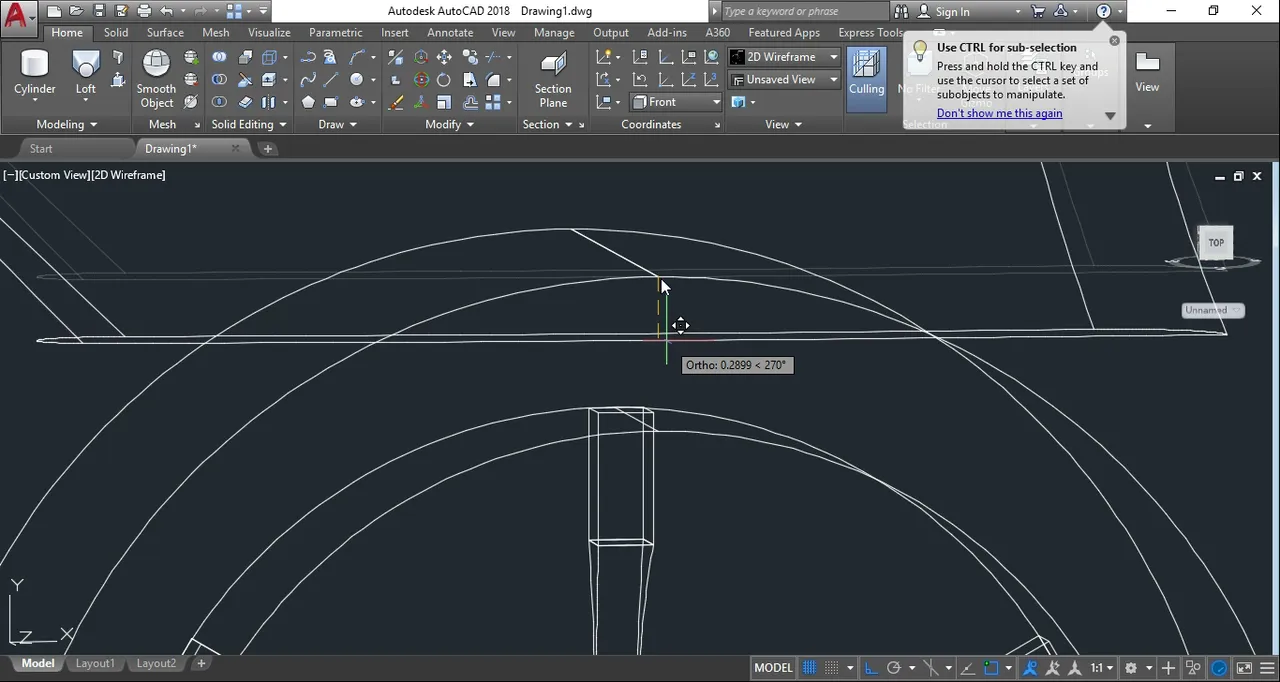This screenshot has height=682, width=1280.
Task: Open the Autodesk App Store cart icon
Action: [1038, 12]
